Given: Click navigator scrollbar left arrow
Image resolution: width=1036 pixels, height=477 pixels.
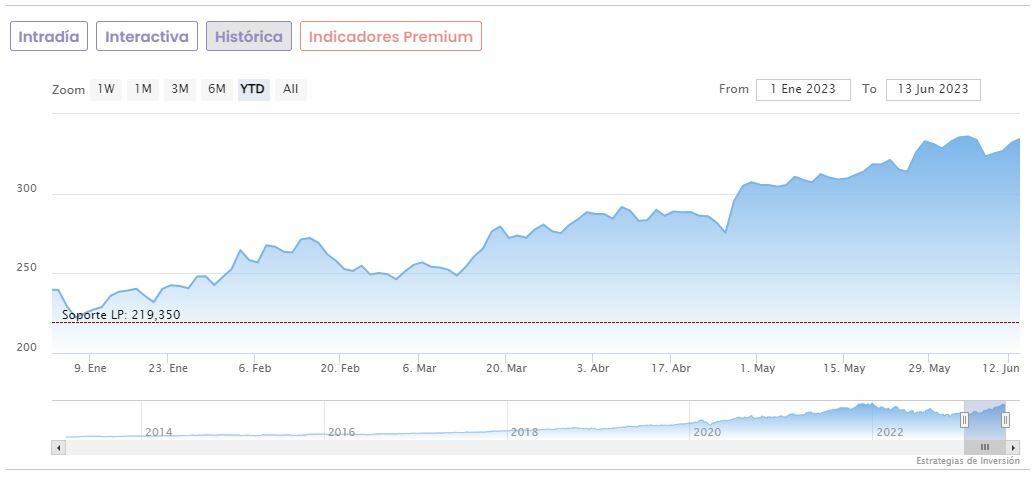Looking at the screenshot, I should [x=58, y=447].
